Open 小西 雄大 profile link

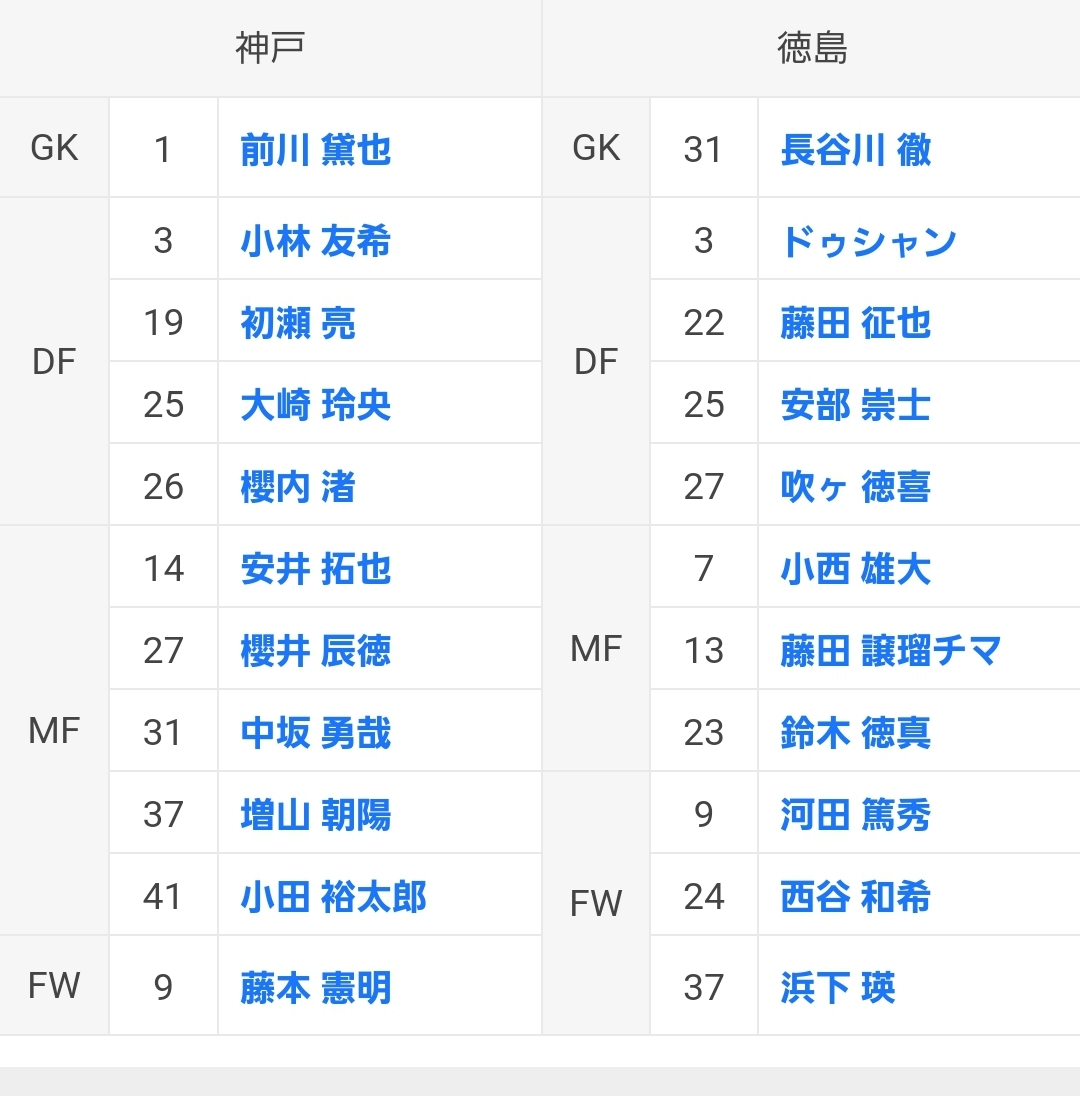[855, 569]
